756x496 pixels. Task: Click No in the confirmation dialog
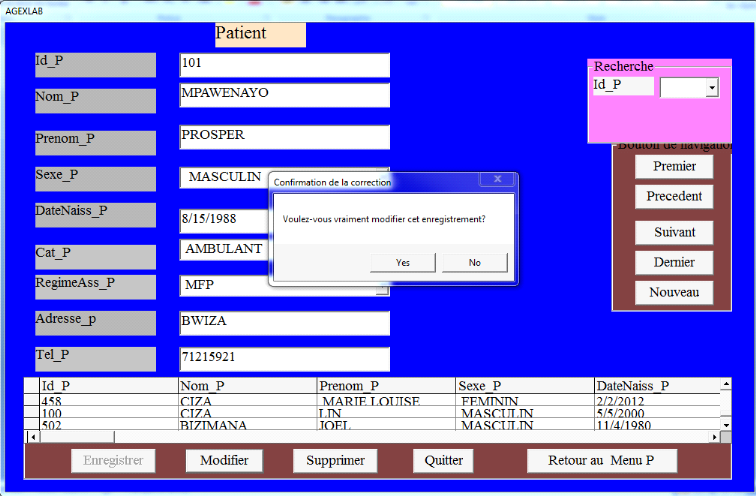tap(475, 263)
